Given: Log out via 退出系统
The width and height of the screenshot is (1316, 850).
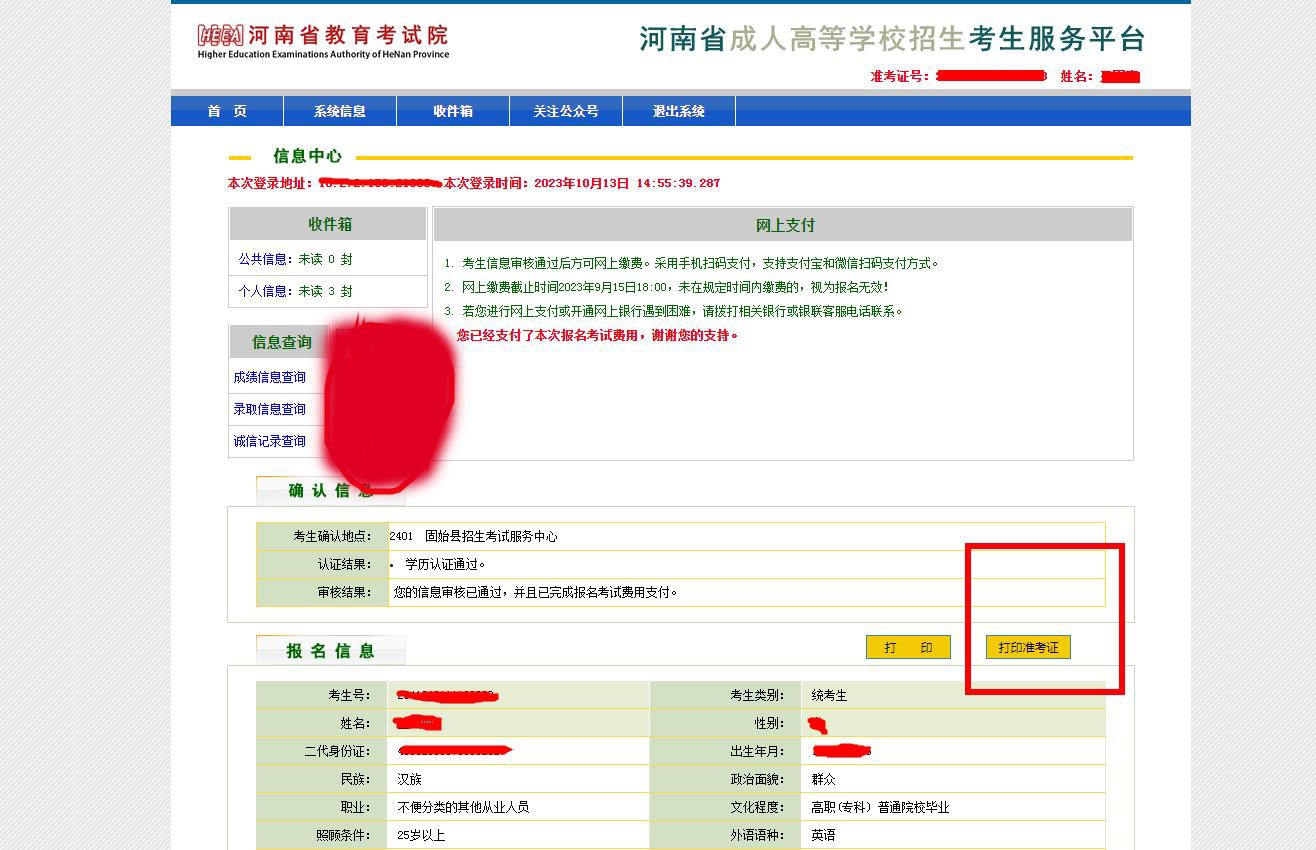Looking at the screenshot, I should point(679,111).
